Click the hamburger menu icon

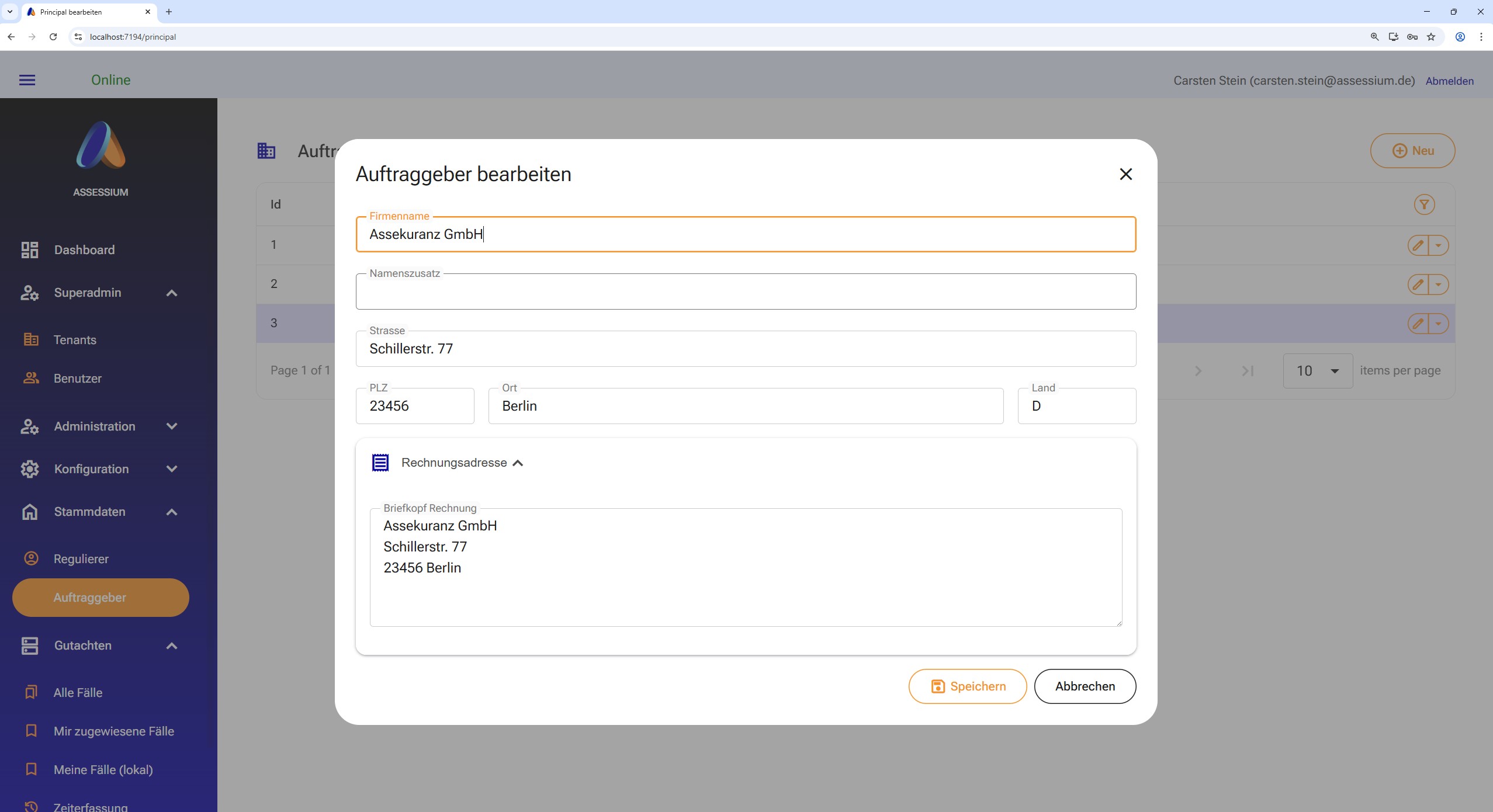point(27,80)
